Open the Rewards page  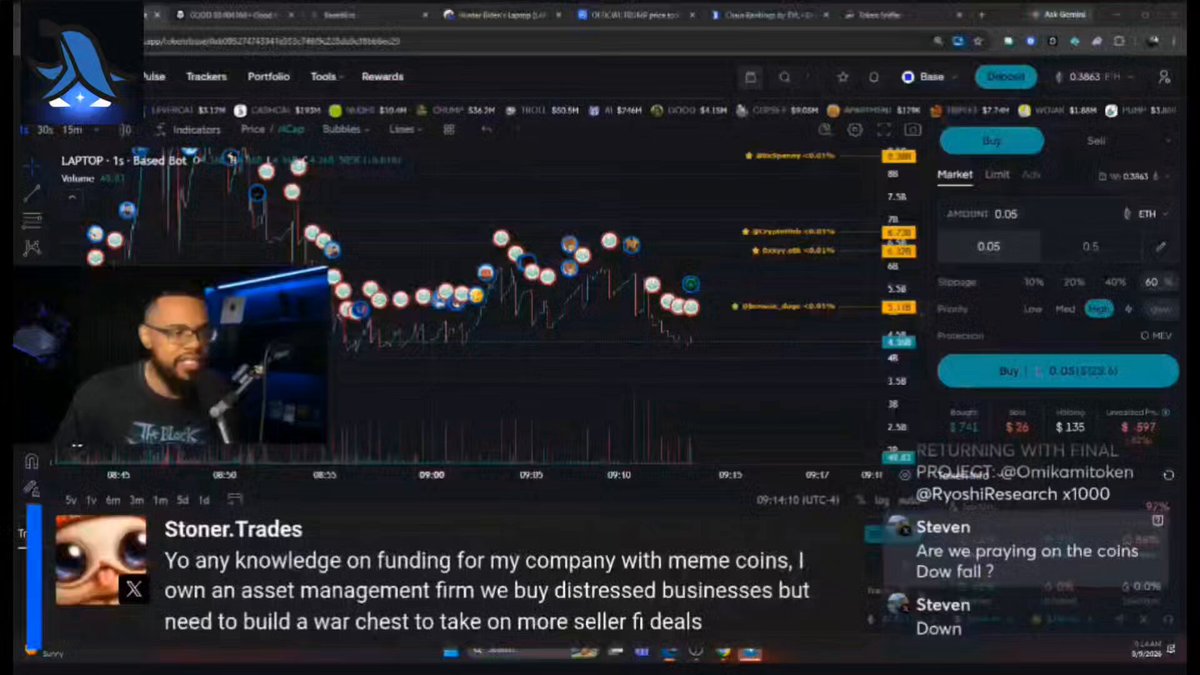click(x=382, y=77)
